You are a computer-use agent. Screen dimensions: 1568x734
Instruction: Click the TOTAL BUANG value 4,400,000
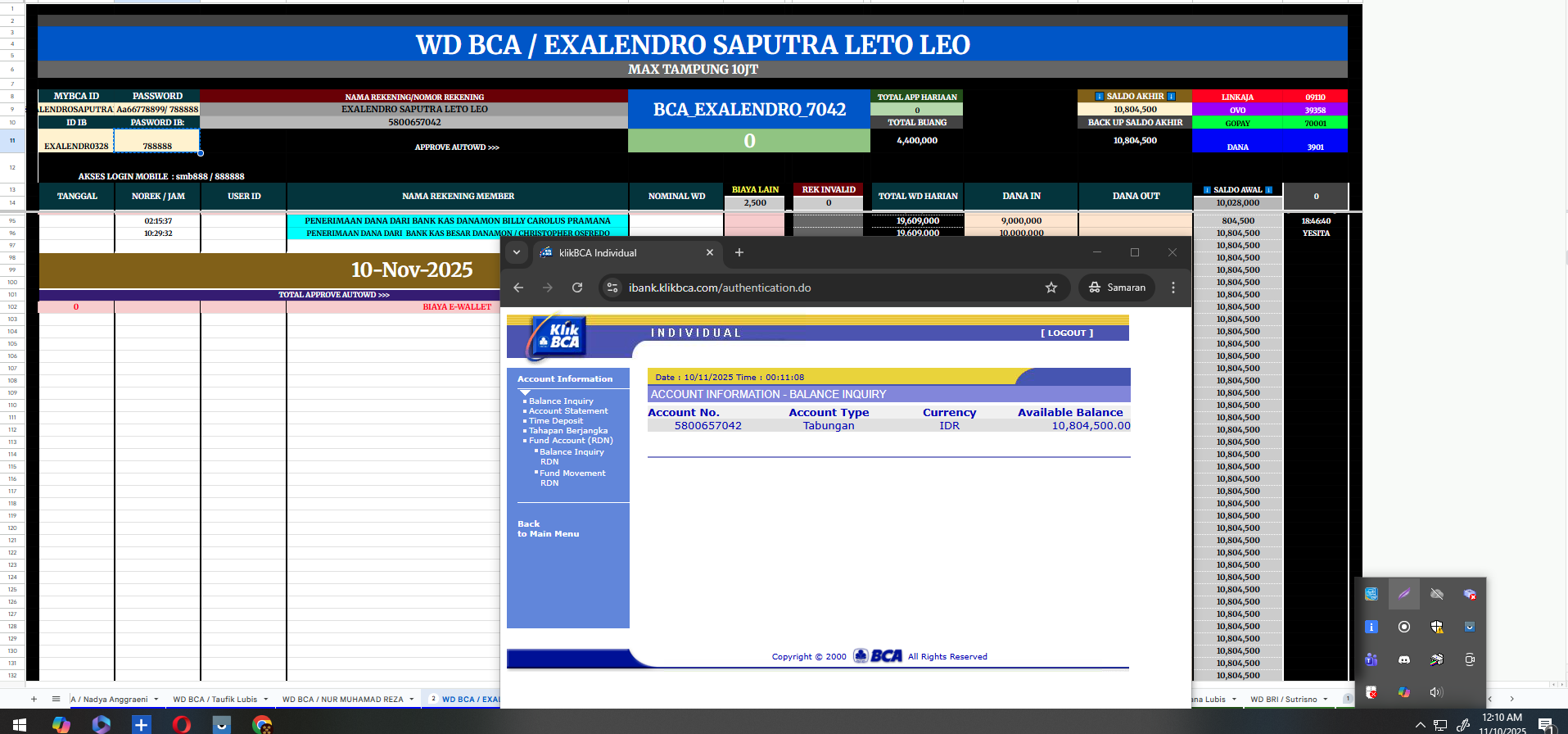click(x=917, y=141)
